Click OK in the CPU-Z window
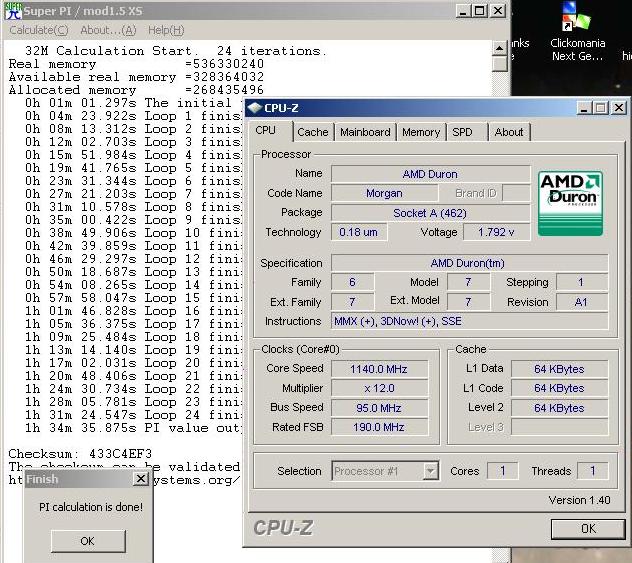Viewport: 632px width, 563px height. coord(588,529)
